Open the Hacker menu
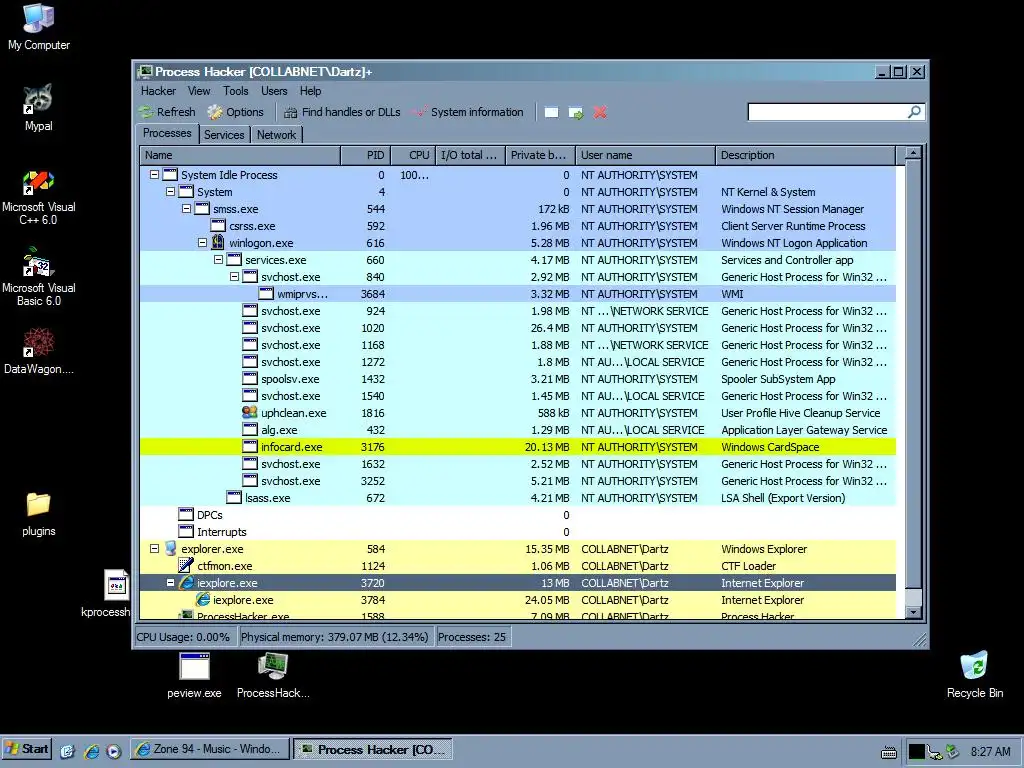1024x768 pixels. (158, 91)
